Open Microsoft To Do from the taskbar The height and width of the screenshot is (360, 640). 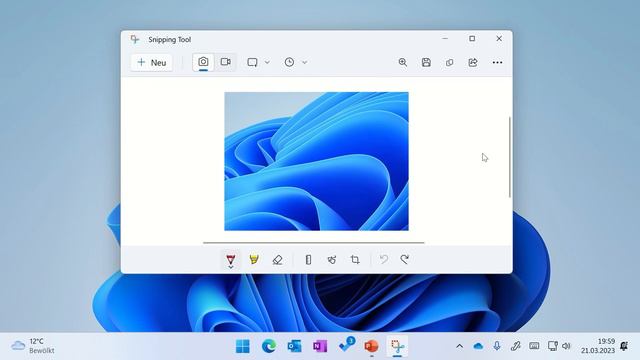tap(347, 345)
